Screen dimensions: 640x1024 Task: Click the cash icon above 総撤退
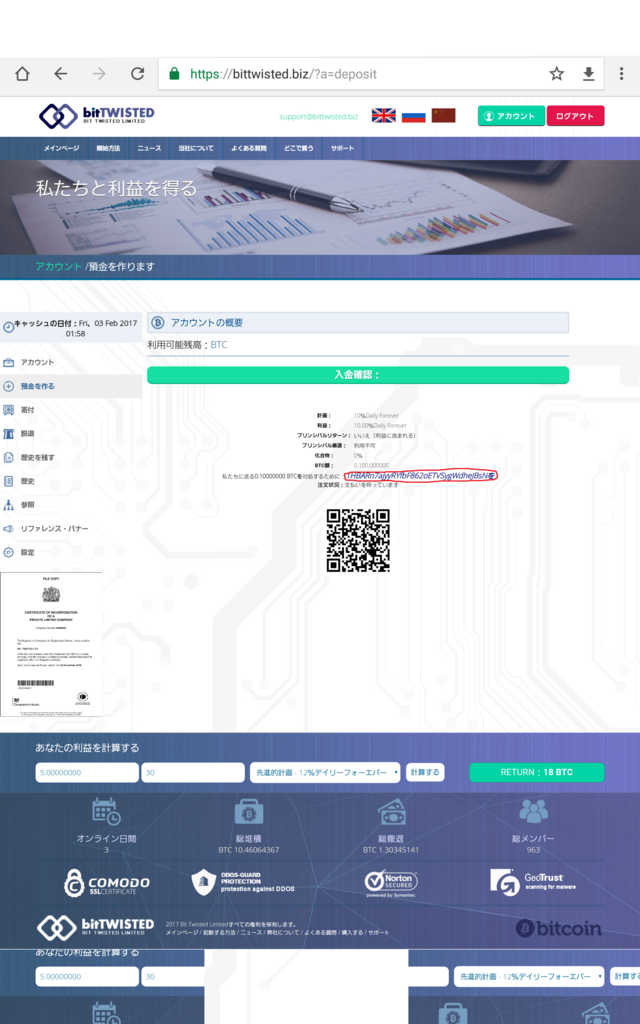point(391,812)
